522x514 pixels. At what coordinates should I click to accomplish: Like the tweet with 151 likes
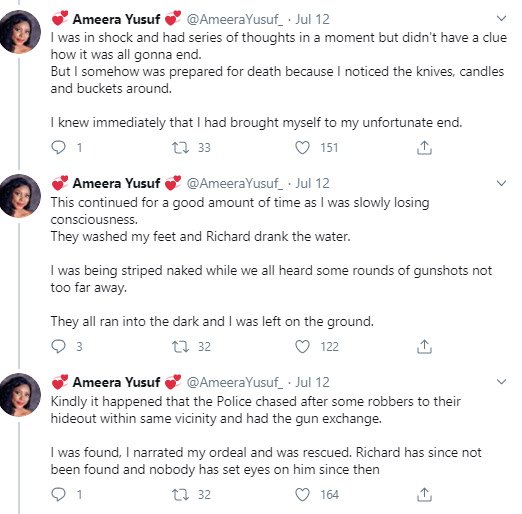pos(302,148)
